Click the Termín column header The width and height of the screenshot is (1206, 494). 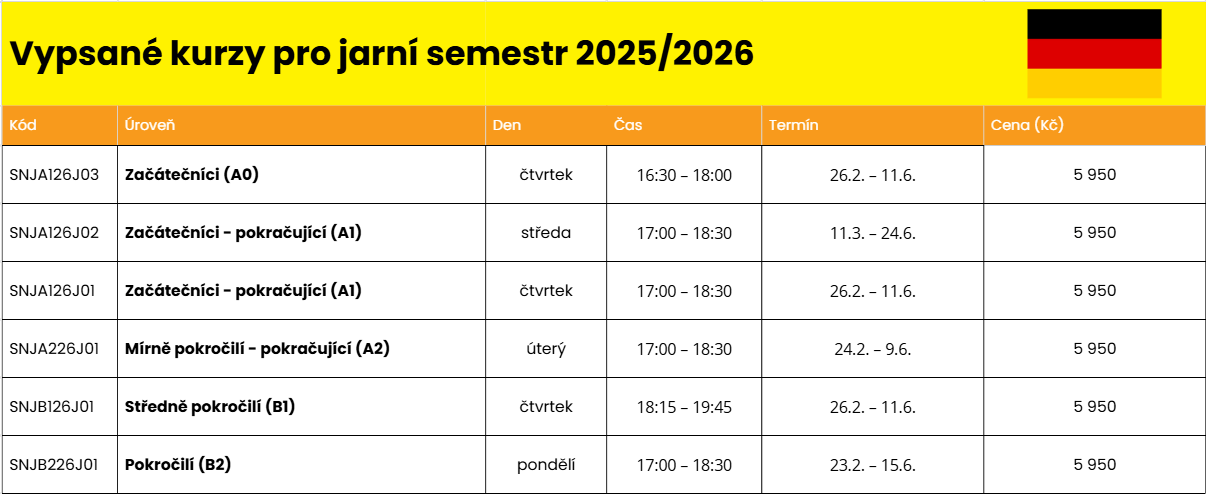tap(794, 125)
